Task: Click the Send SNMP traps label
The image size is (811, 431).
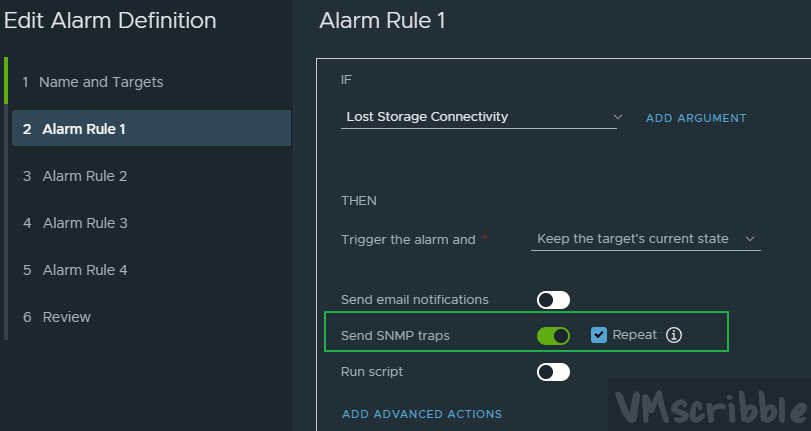Action: [x=395, y=336]
